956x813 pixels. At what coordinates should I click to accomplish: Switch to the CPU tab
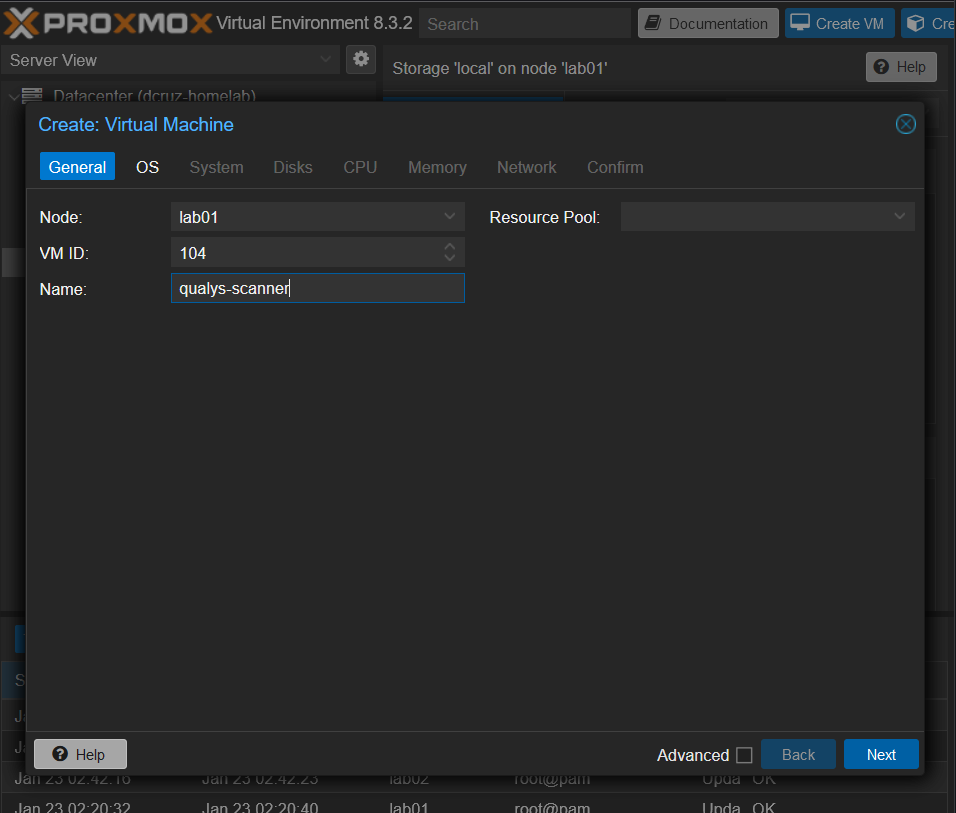point(360,167)
